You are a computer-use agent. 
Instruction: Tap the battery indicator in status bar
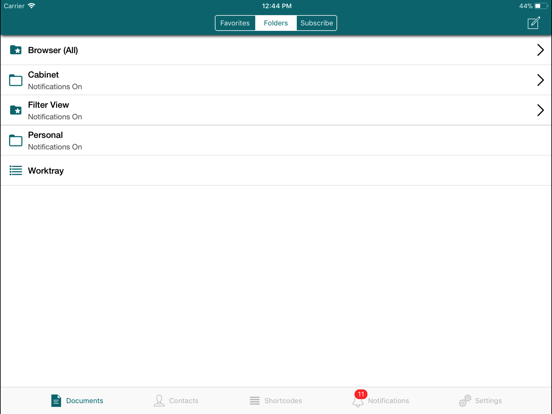tap(541, 6)
